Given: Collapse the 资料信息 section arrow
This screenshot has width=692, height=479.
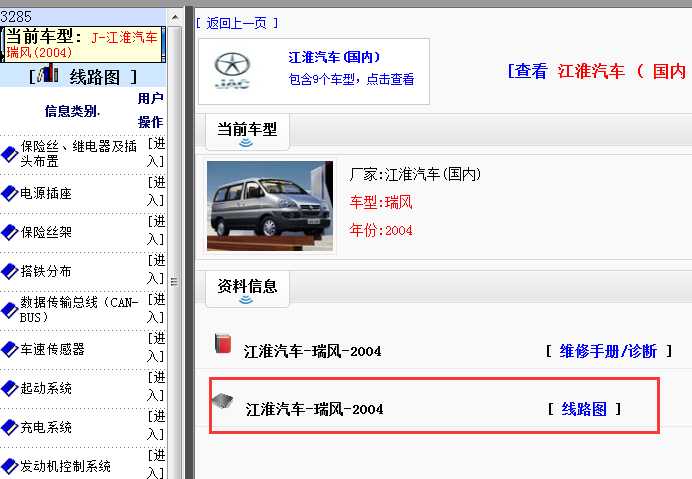Looking at the screenshot, I should pyautogui.click(x=246, y=299).
